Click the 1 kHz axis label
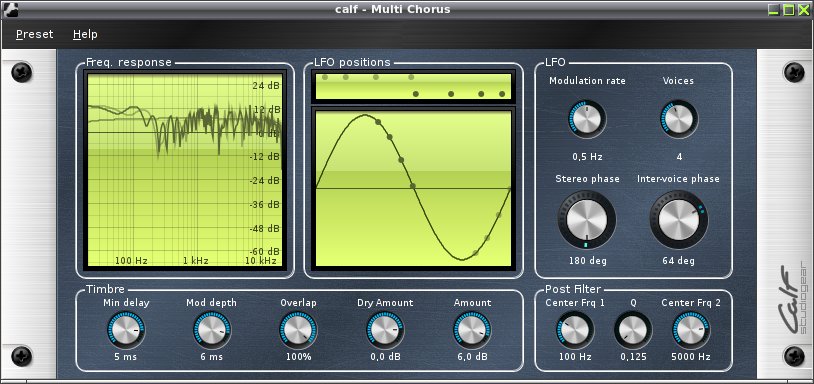The image size is (814, 384). tap(195, 260)
